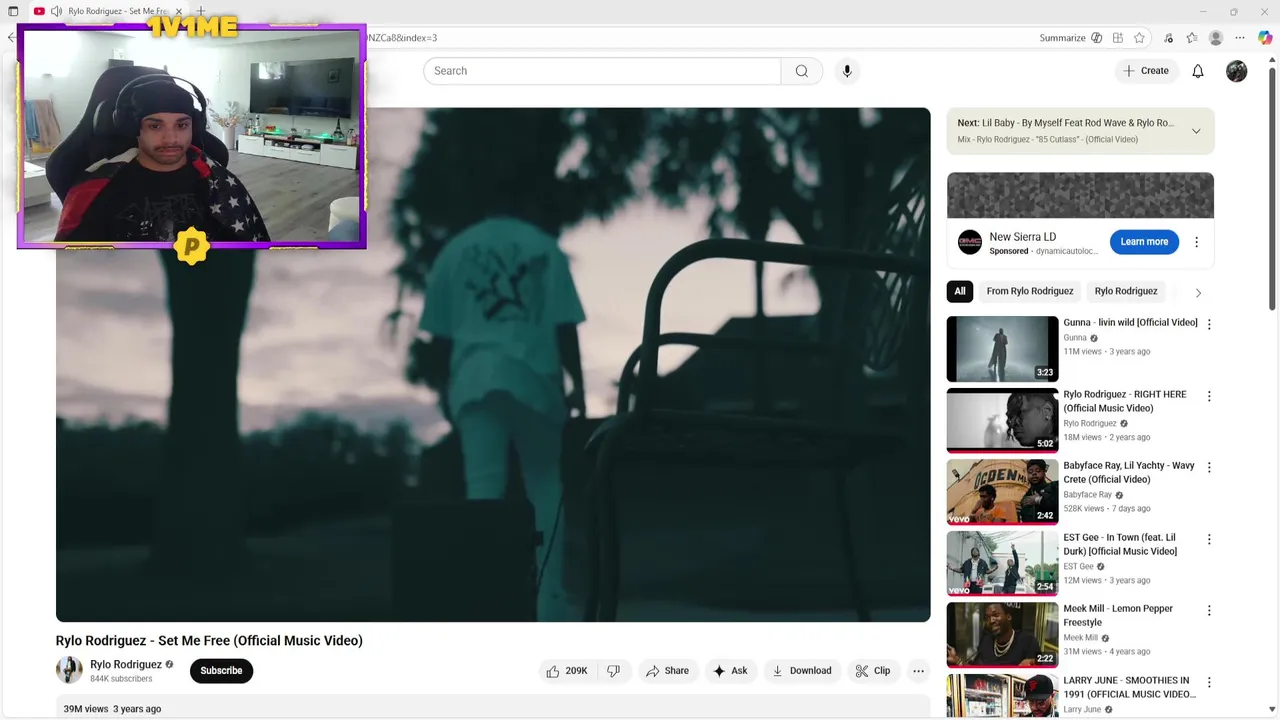The image size is (1280, 720).
Task: Open options for EST Gee In Town video
Action: (x=1209, y=539)
